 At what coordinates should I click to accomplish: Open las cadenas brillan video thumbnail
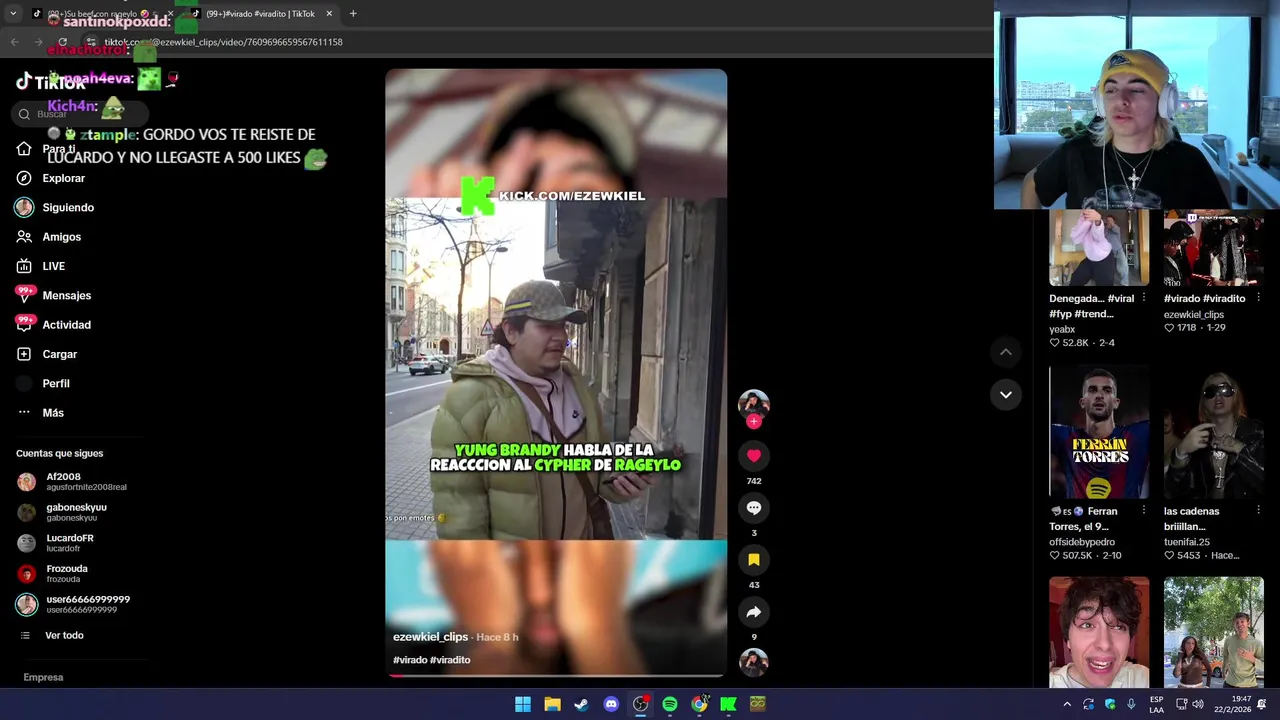[x=1213, y=432]
